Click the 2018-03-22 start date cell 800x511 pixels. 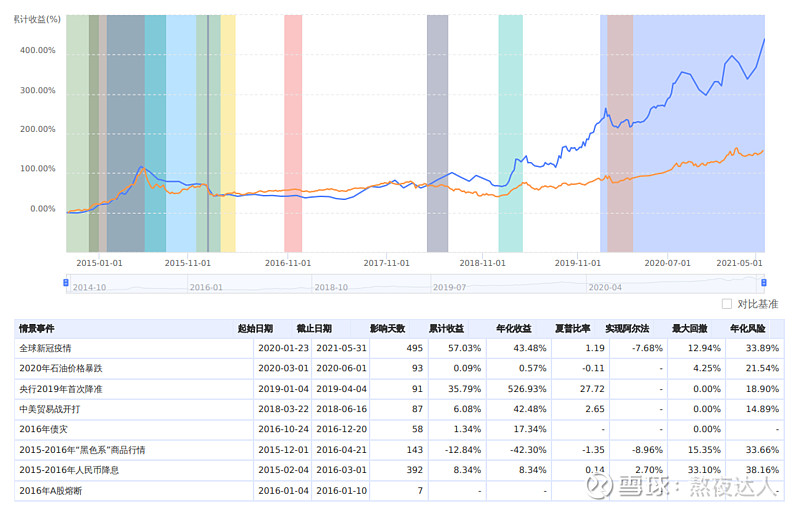point(283,409)
